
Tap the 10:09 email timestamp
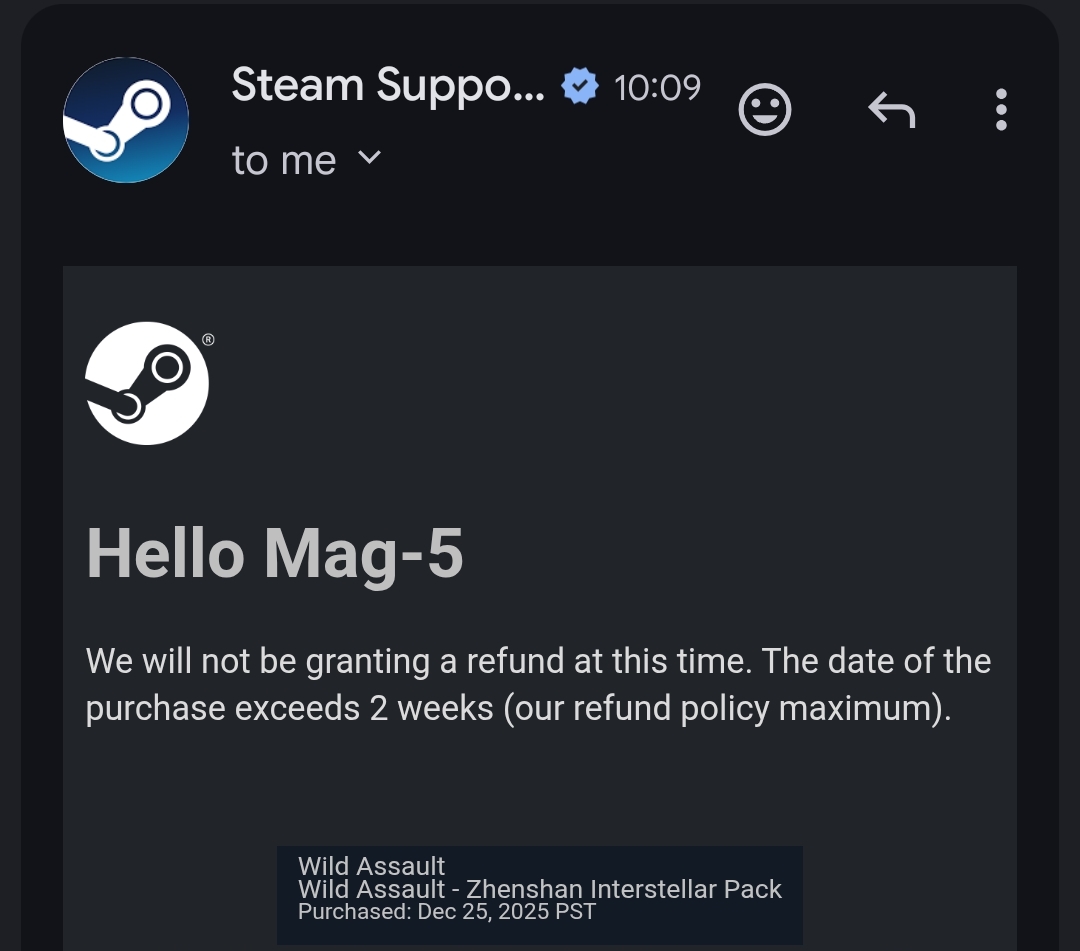pyautogui.click(x=657, y=88)
